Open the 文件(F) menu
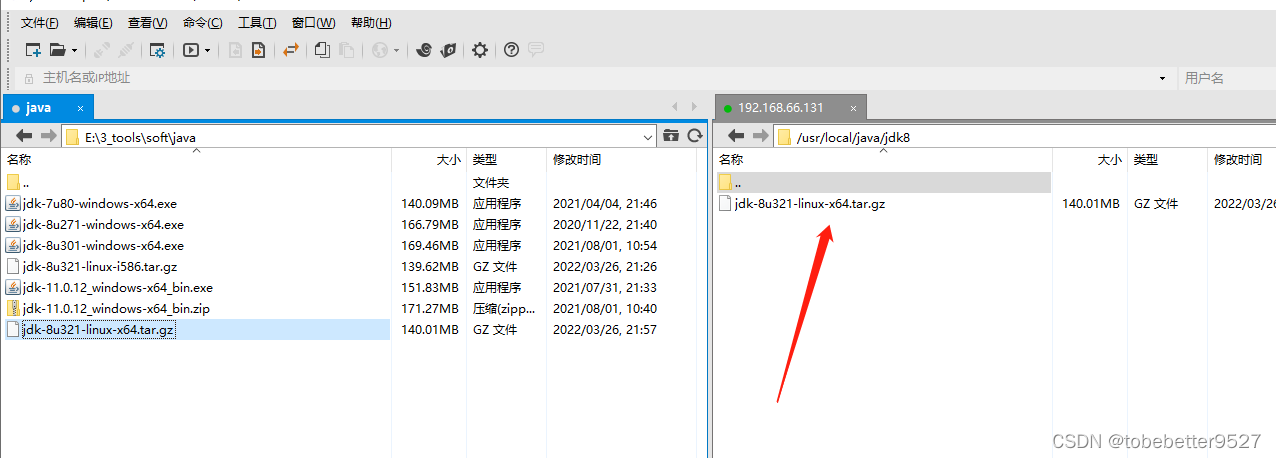 point(40,23)
